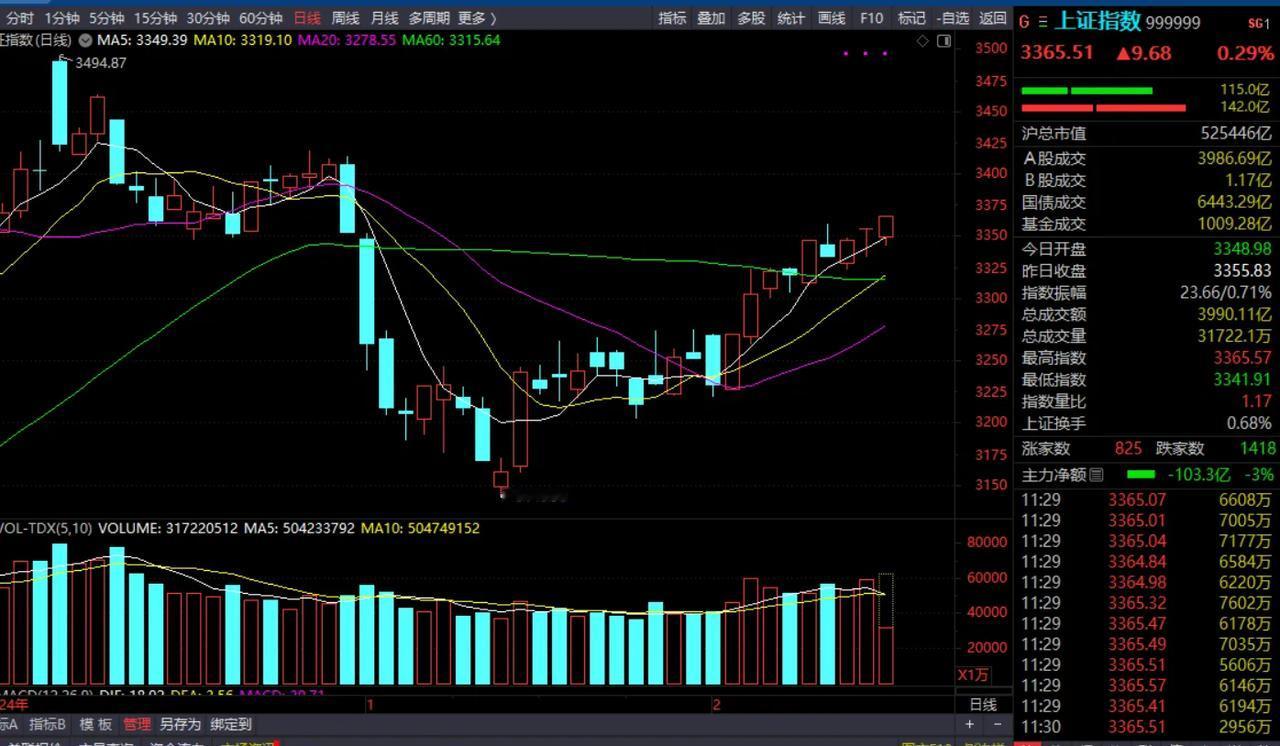Click the red sell-volume bar at 142.0亿
Screen dimensions: 1280x746
point(1103,107)
